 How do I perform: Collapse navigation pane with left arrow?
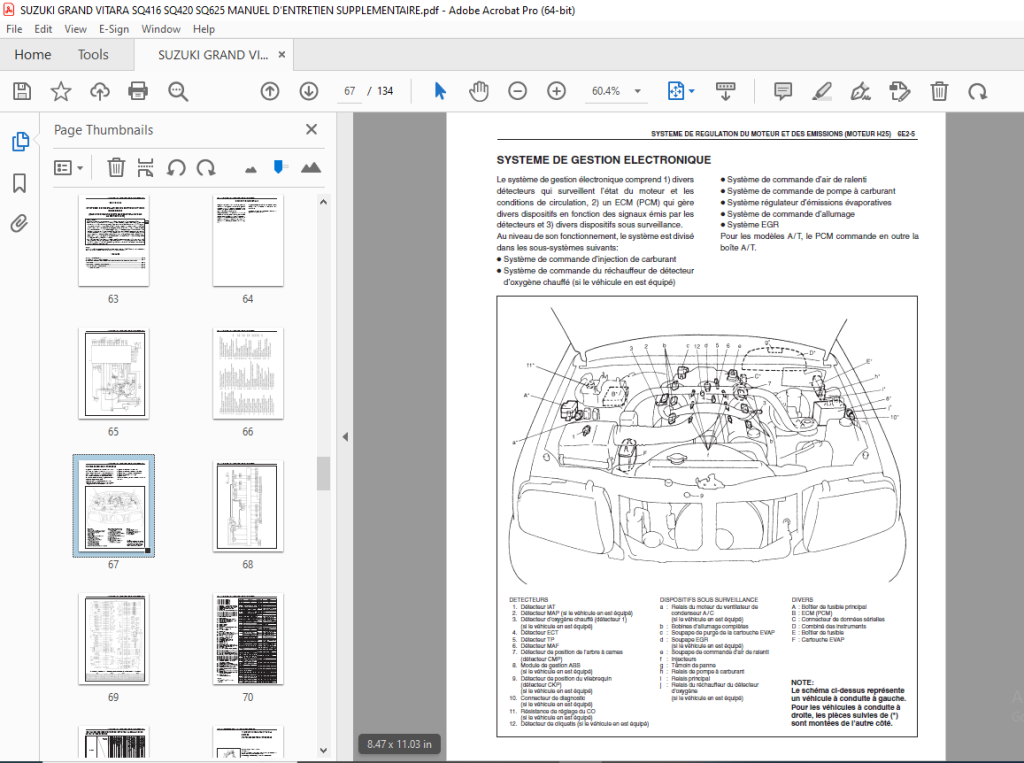345,436
